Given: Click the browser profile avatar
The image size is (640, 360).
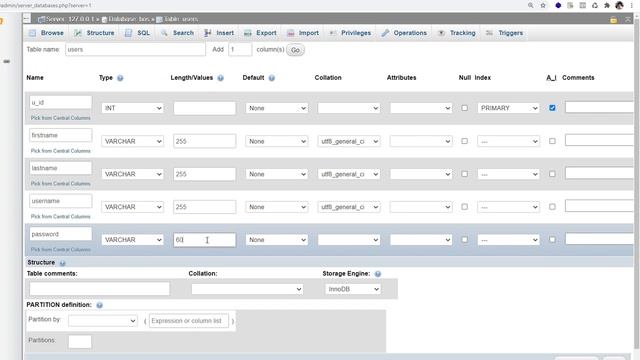Looking at the screenshot, I should (x=619, y=5).
